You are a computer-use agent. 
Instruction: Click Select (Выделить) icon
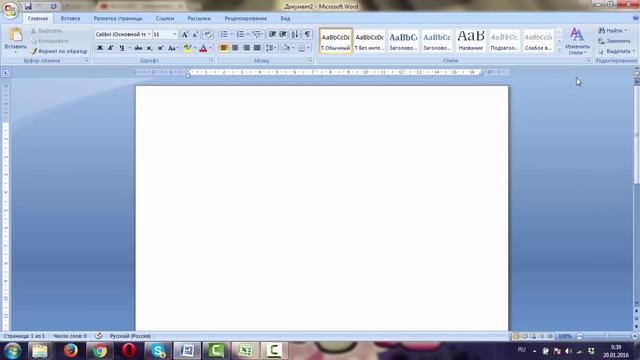[x=601, y=51]
